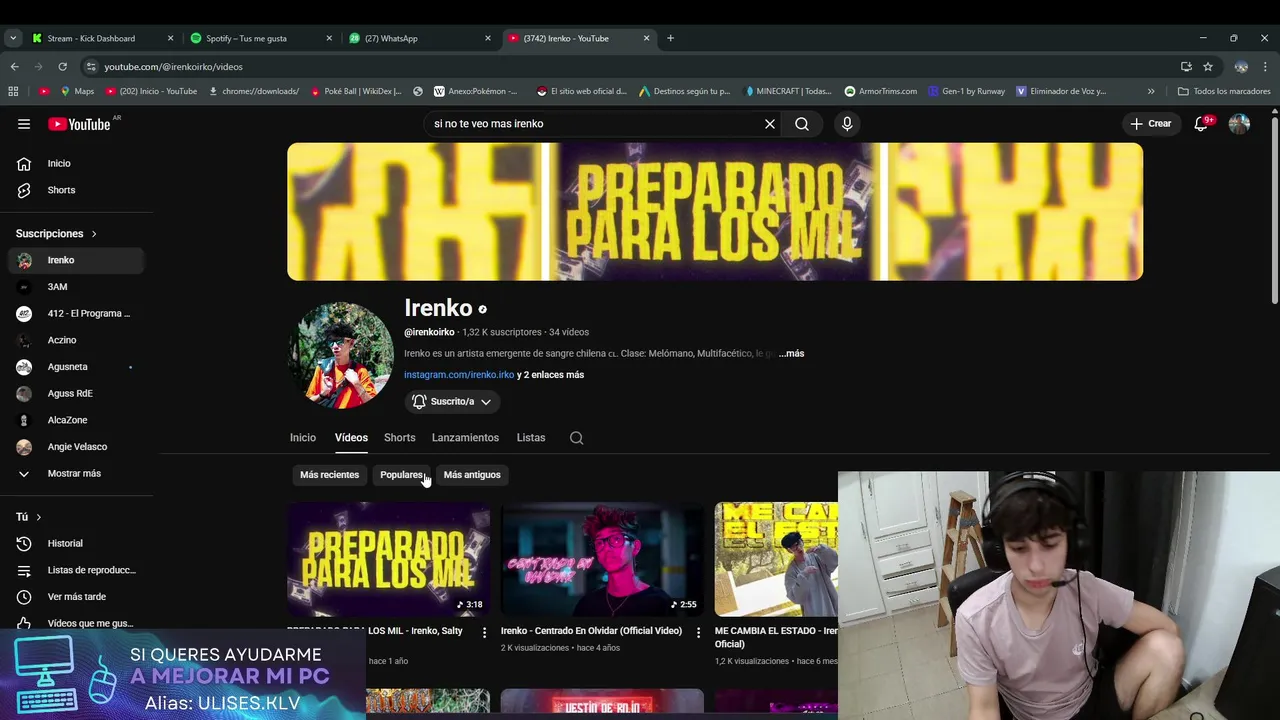1280x720 pixels.
Task: Switch to WhatsApp browser tab
Action: pos(419,38)
